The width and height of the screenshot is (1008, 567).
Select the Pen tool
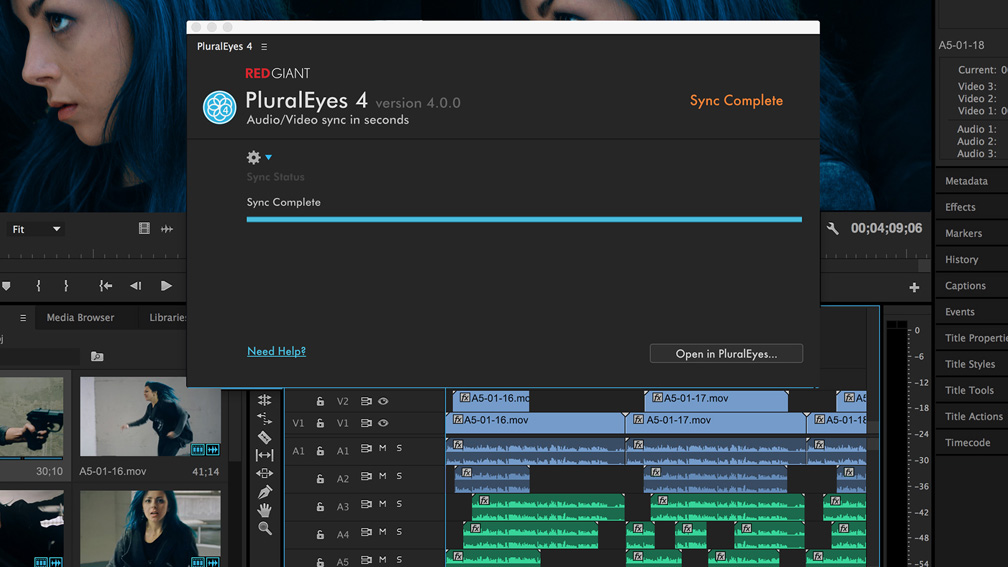tap(264, 492)
